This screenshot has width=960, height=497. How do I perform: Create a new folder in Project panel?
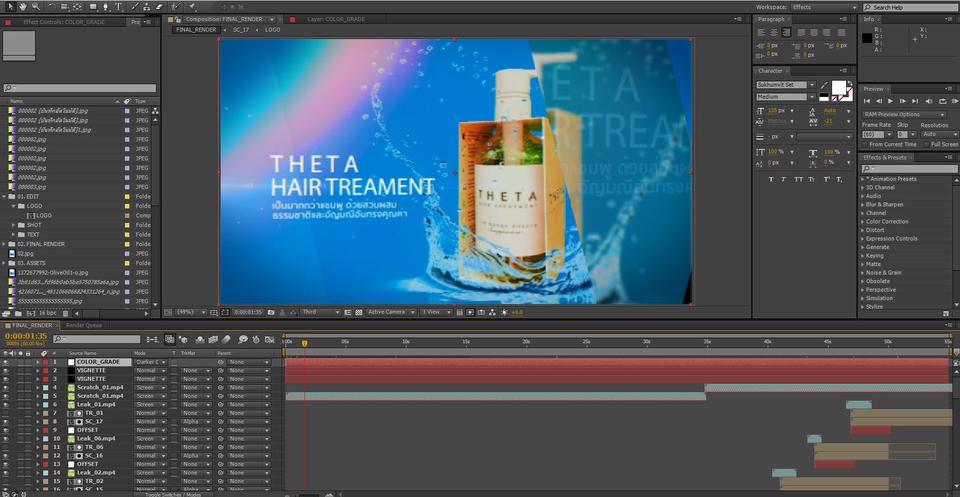(17, 313)
